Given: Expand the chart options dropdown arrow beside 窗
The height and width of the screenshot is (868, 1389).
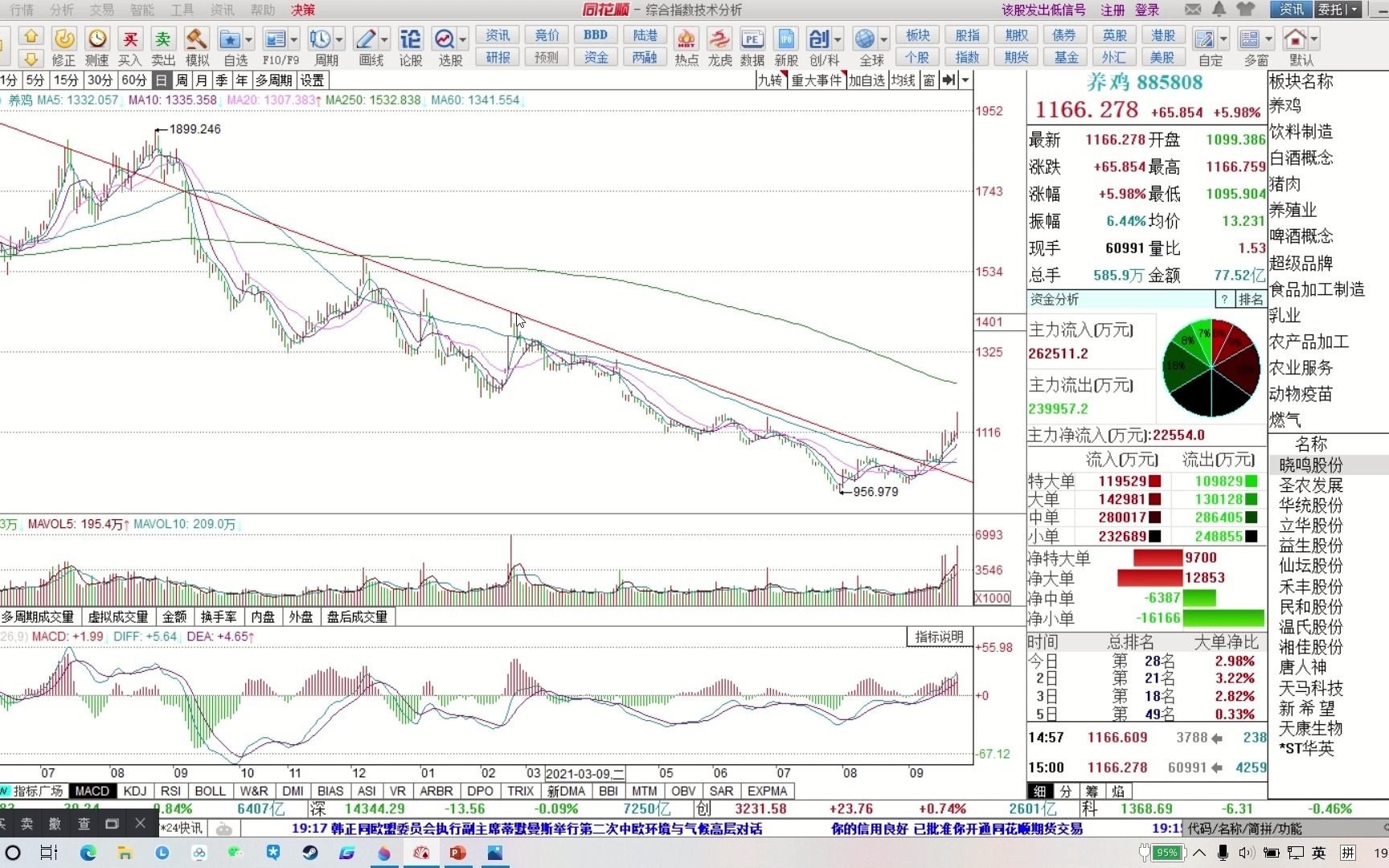Looking at the screenshot, I should pos(965,80).
